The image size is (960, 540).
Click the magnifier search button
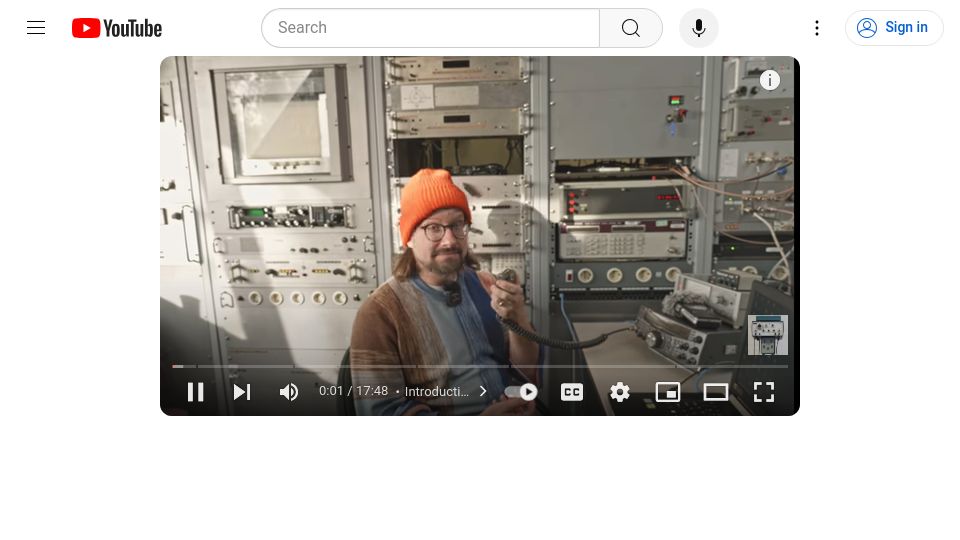(631, 28)
